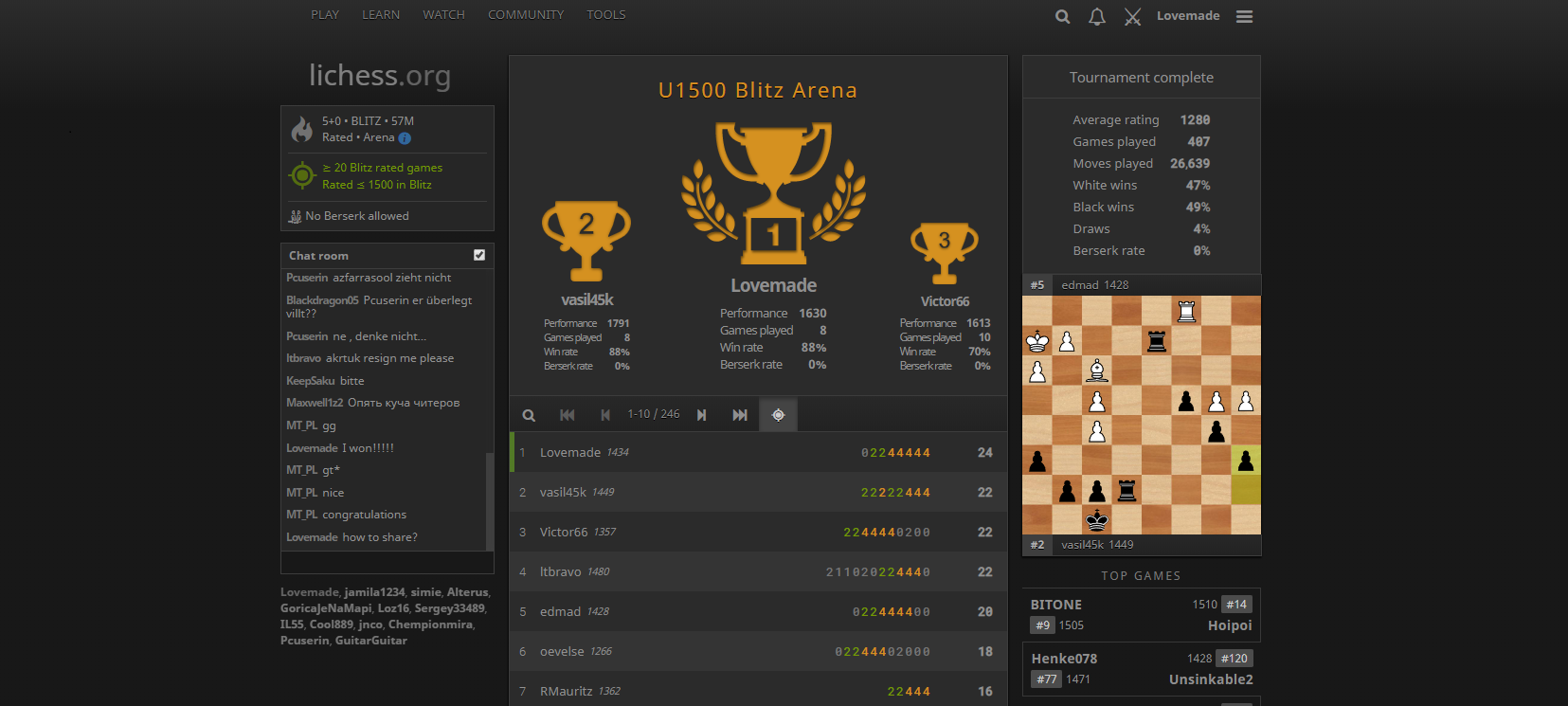1568x706 pixels.
Task: Open GoricaJeNaMapi in the spectators list
Action: [x=326, y=608]
